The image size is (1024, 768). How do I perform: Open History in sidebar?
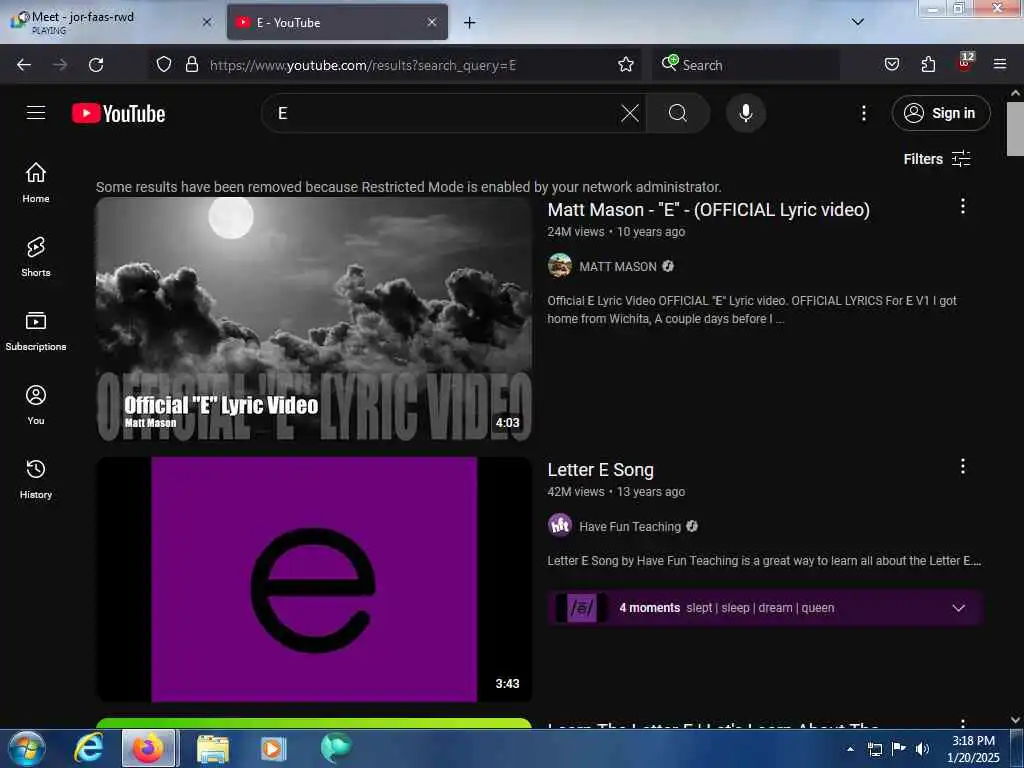point(36,479)
